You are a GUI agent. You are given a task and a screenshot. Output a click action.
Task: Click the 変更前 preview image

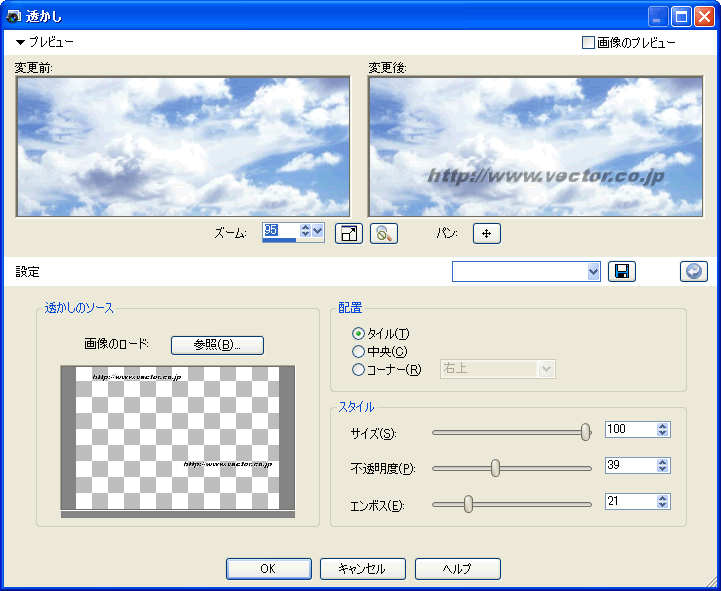183,147
